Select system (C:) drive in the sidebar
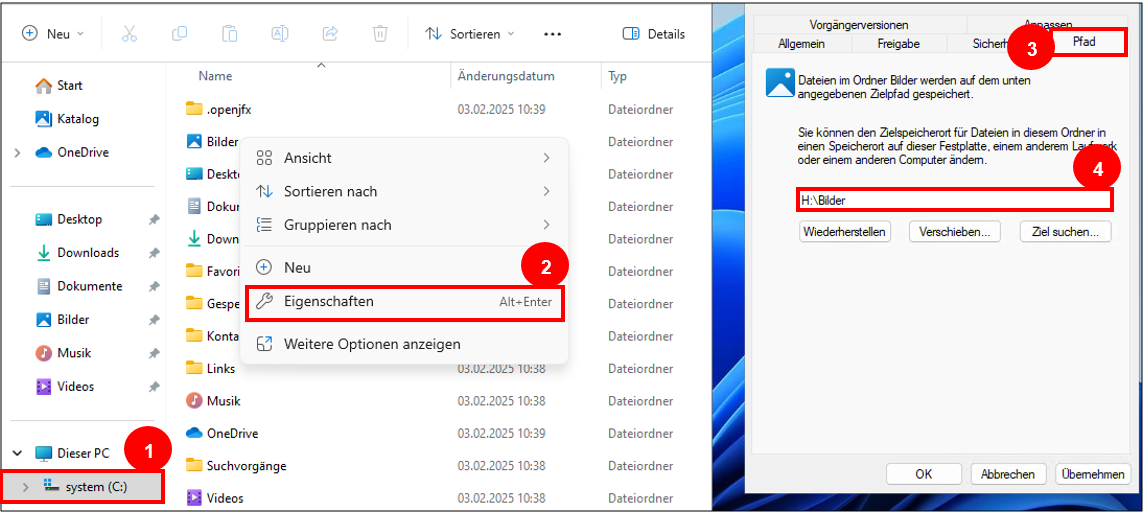1143x515 pixels. click(x=85, y=487)
